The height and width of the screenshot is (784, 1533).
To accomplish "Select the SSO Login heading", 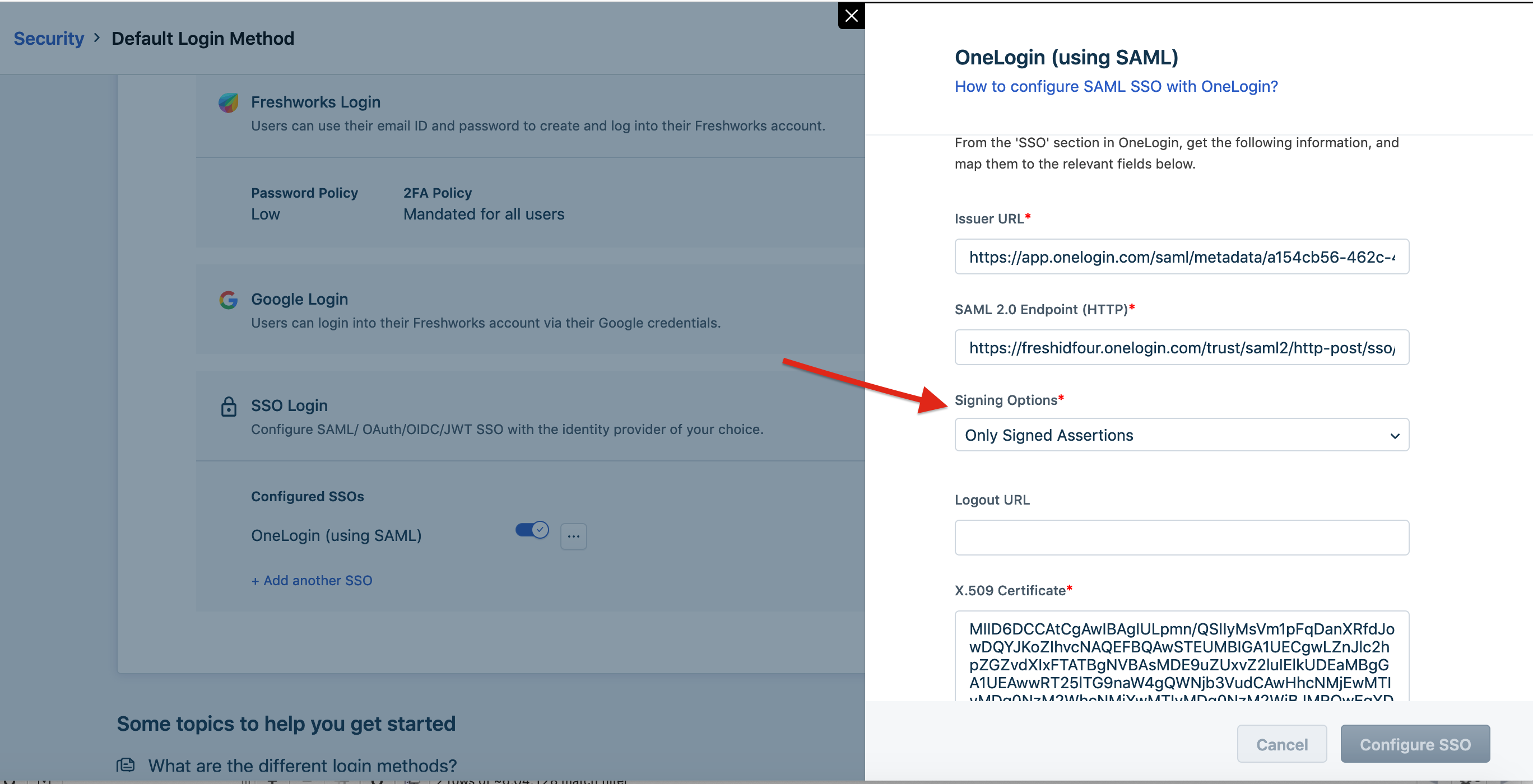I will [289, 405].
